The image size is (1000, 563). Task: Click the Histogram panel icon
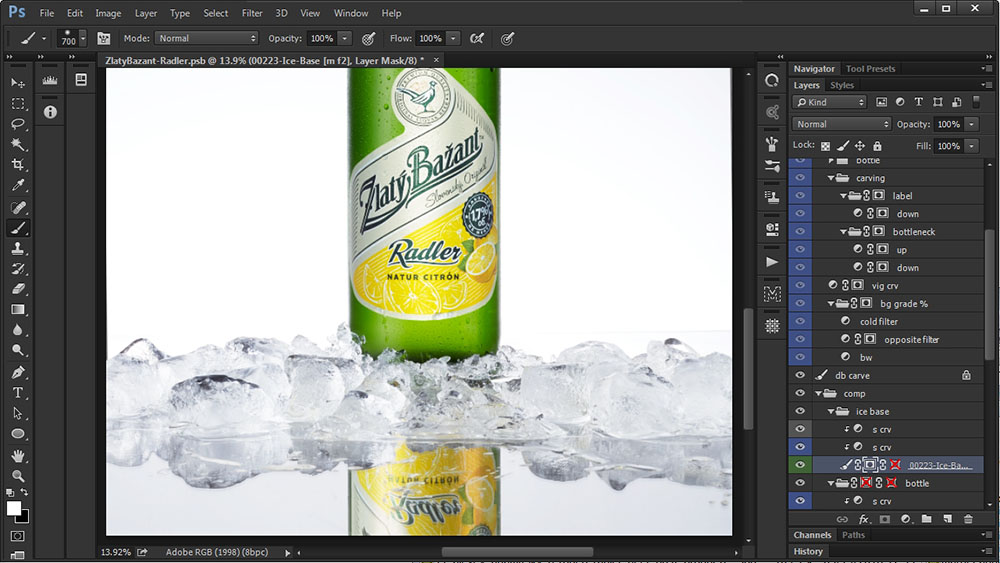50,80
